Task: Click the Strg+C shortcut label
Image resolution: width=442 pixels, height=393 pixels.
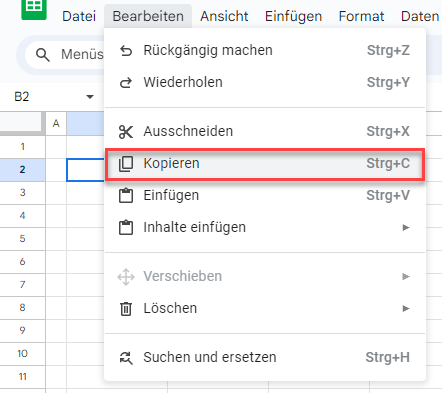Action: pyautogui.click(x=388, y=163)
